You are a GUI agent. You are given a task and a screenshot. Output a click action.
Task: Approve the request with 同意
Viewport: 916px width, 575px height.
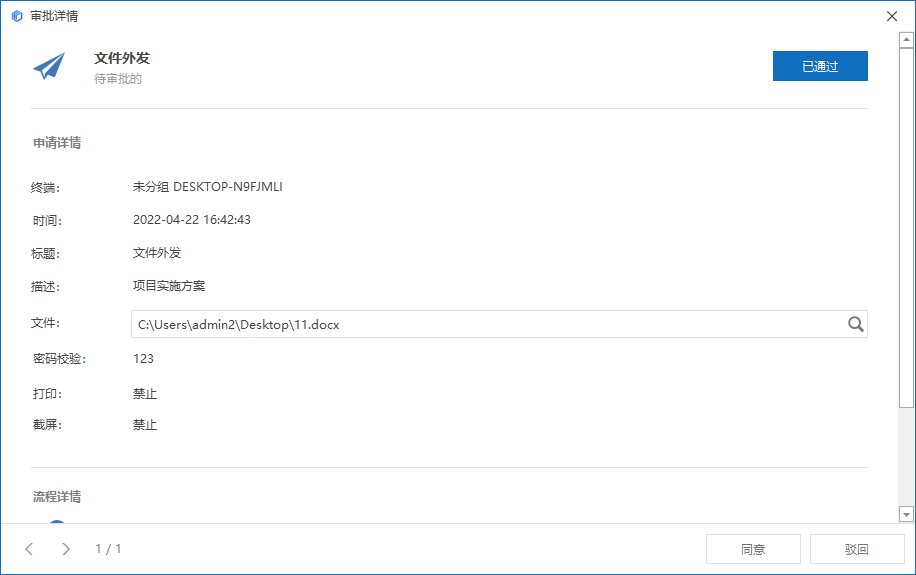click(x=753, y=549)
